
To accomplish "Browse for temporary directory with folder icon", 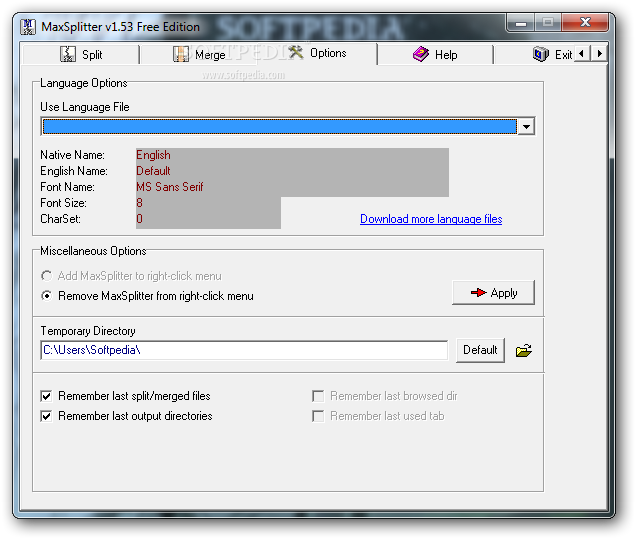I will pyautogui.click(x=524, y=350).
